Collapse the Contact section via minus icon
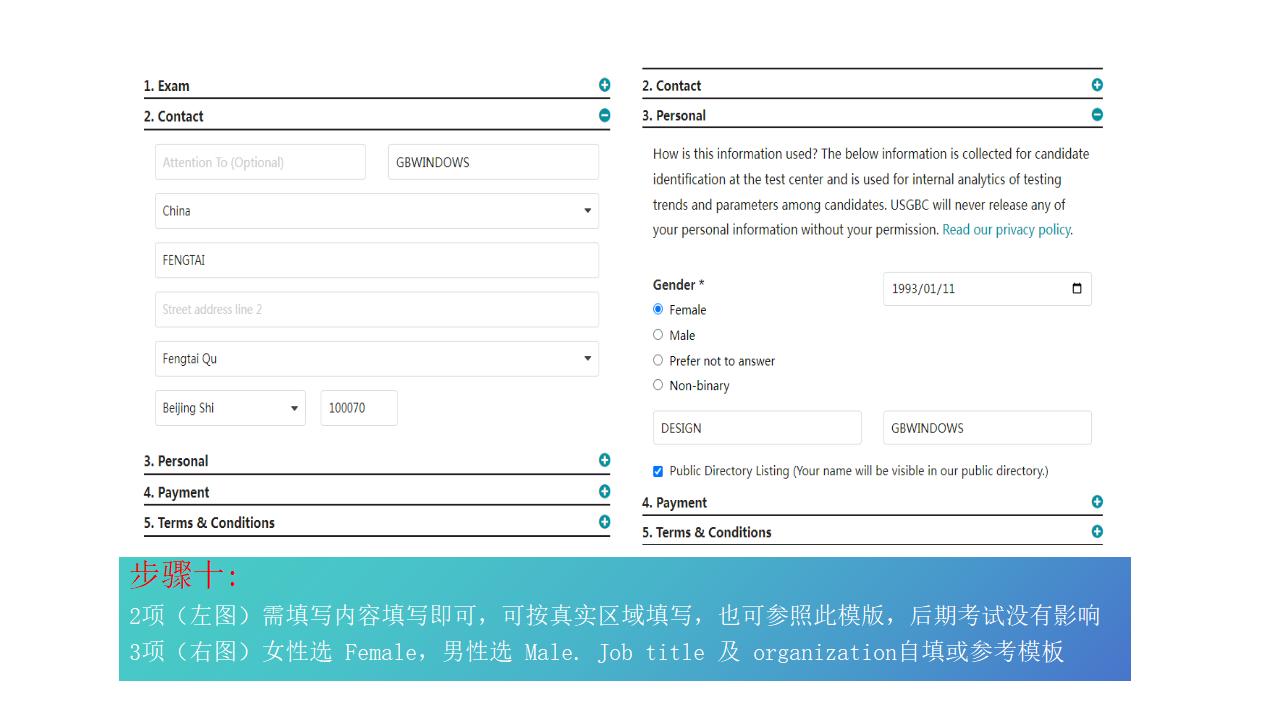The width and height of the screenshot is (1280, 720). tap(604, 115)
